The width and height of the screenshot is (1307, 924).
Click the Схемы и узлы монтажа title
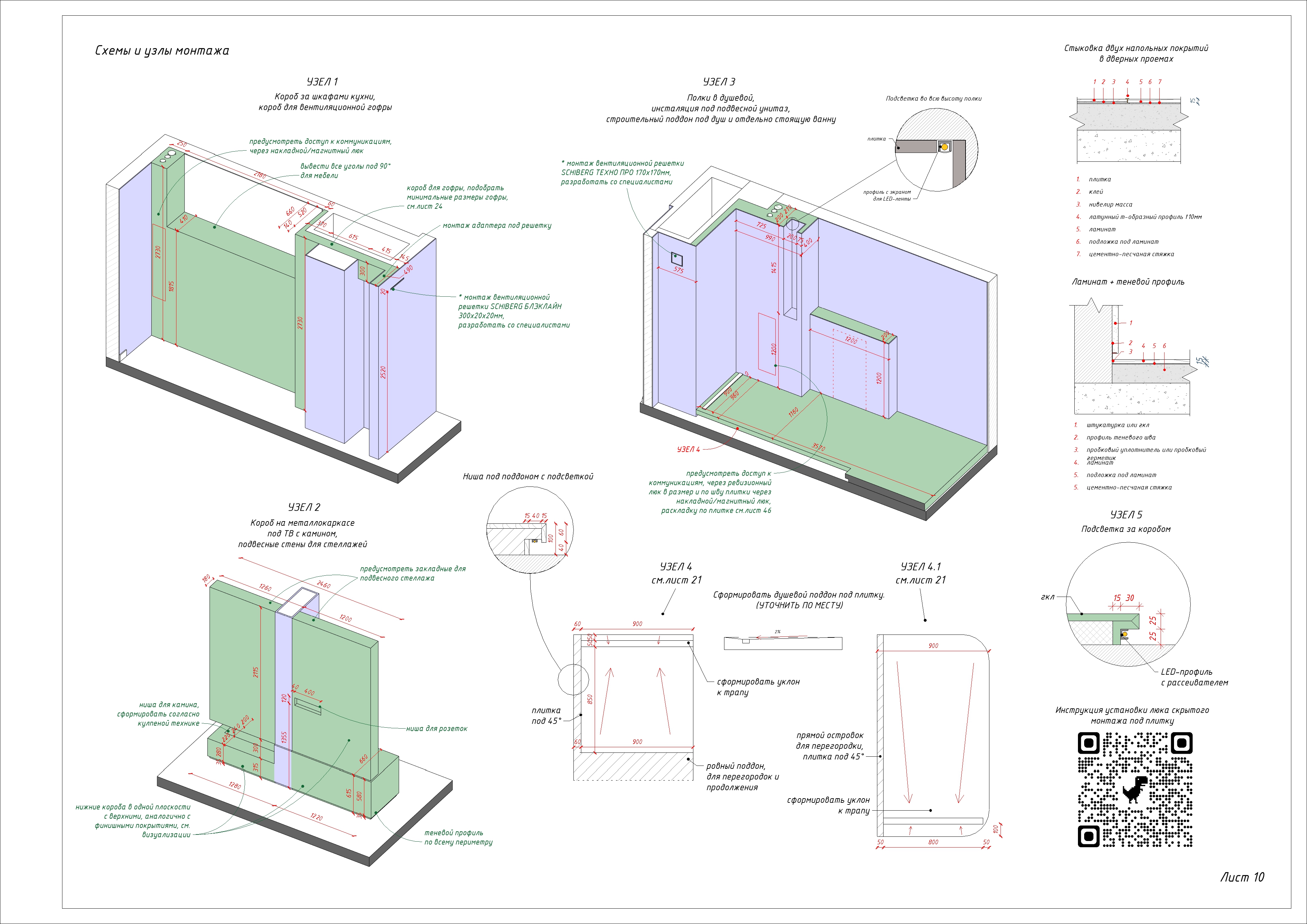(x=163, y=50)
